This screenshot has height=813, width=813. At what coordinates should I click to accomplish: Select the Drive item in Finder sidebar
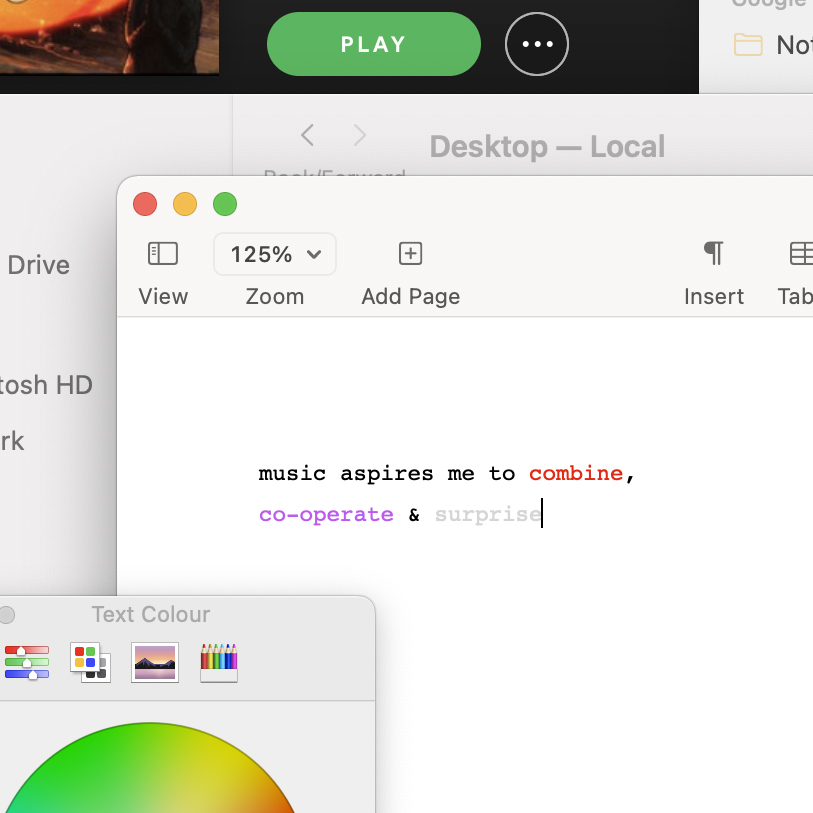[38, 265]
